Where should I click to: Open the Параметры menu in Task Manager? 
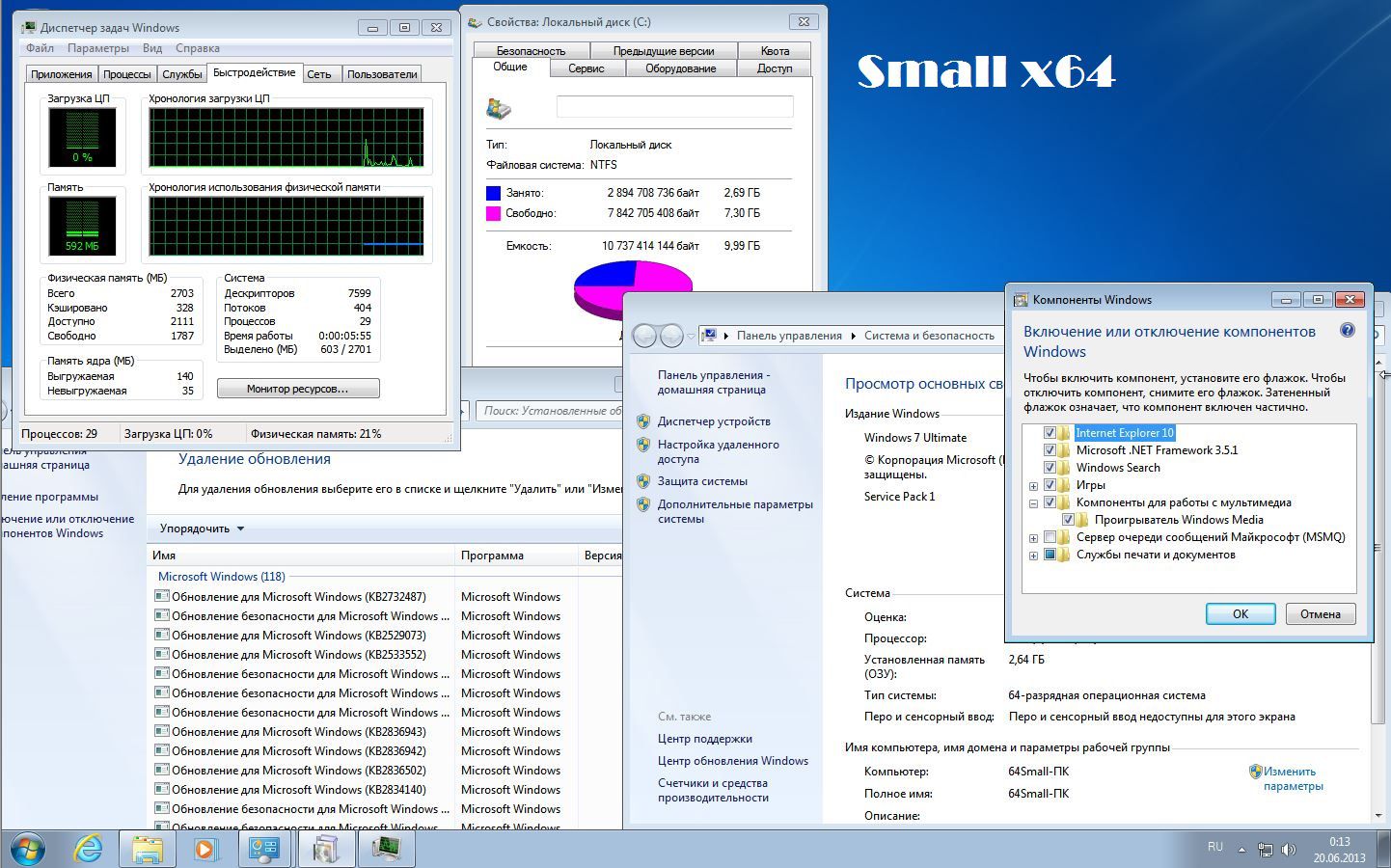[x=98, y=48]
